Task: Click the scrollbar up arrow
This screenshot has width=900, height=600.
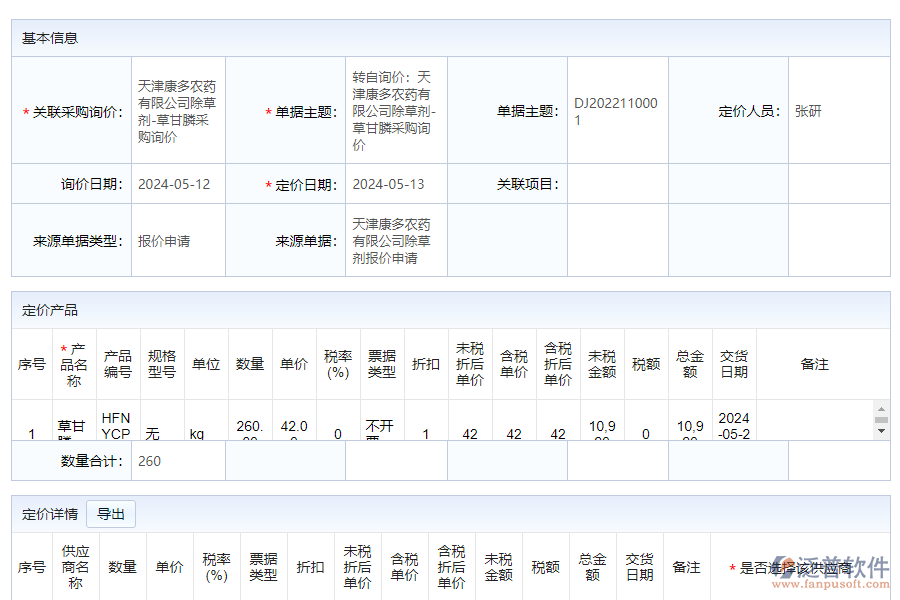Action: (880, 409)
